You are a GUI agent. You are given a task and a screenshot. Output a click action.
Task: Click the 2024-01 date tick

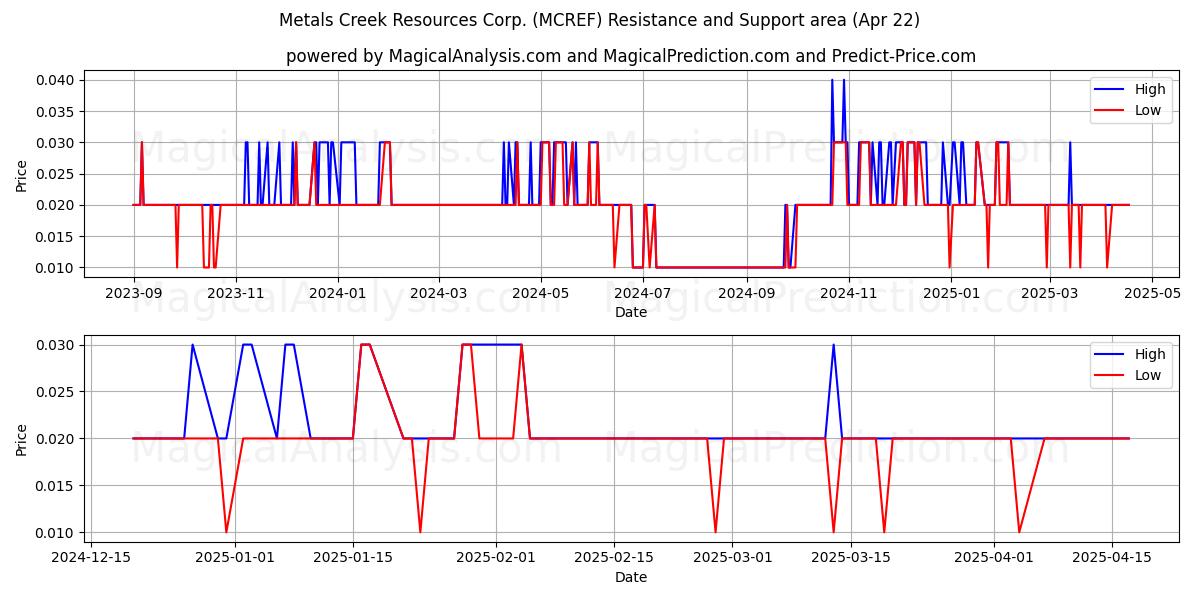[x=337, y=292]
